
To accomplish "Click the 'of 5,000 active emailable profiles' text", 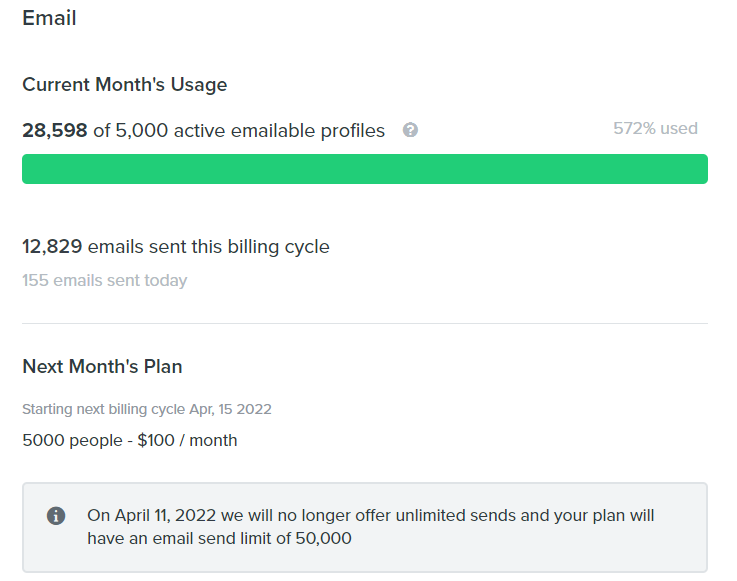I will click(239, 130).
